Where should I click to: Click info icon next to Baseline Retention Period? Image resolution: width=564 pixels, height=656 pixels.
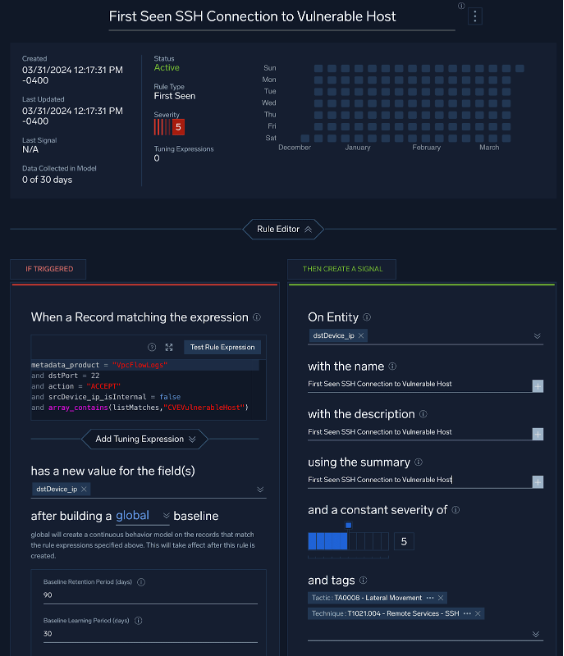[x=141, y=582]
